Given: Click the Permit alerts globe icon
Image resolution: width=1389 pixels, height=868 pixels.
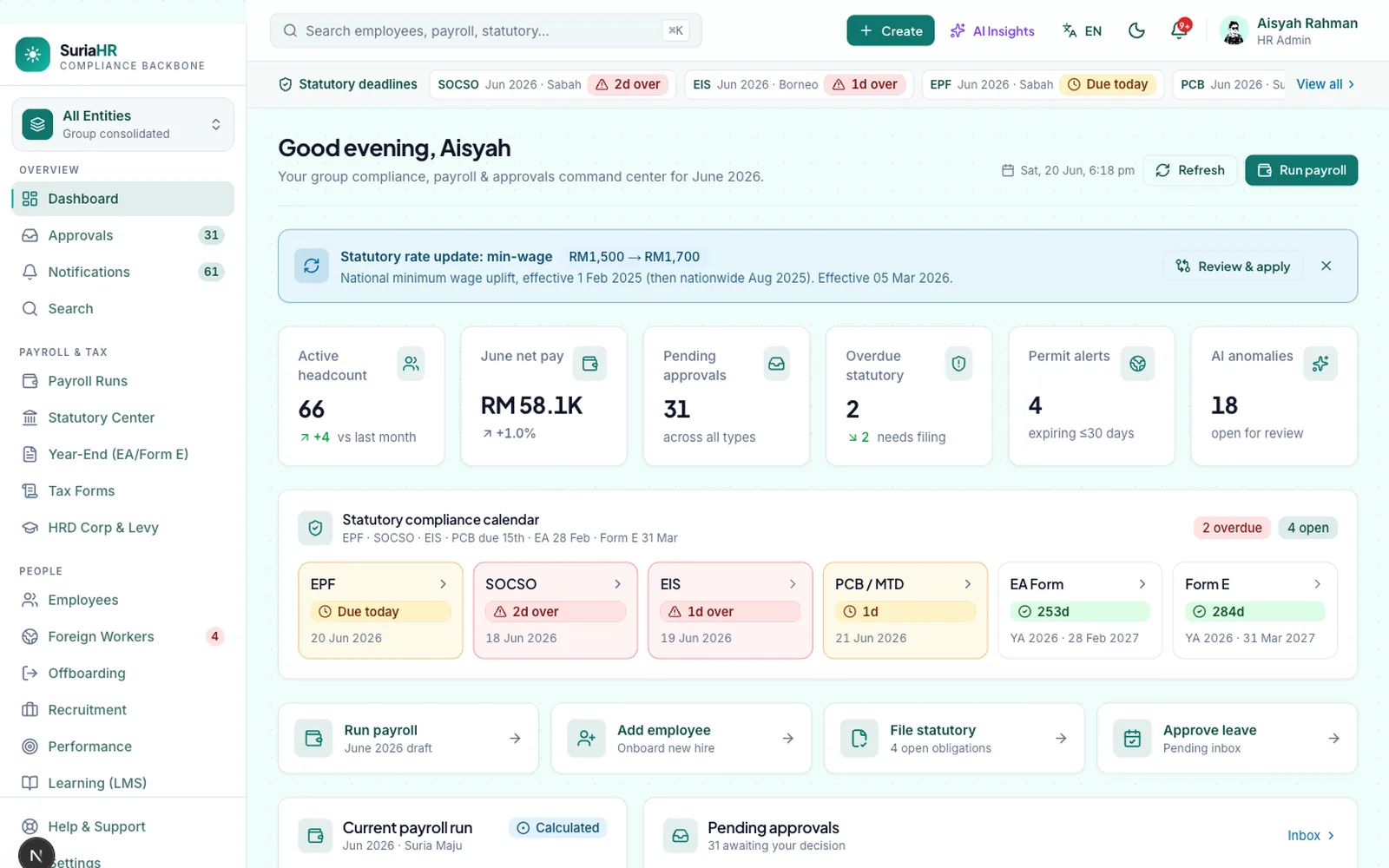Looking at the screenshot, I should (x=1137, y=364).
